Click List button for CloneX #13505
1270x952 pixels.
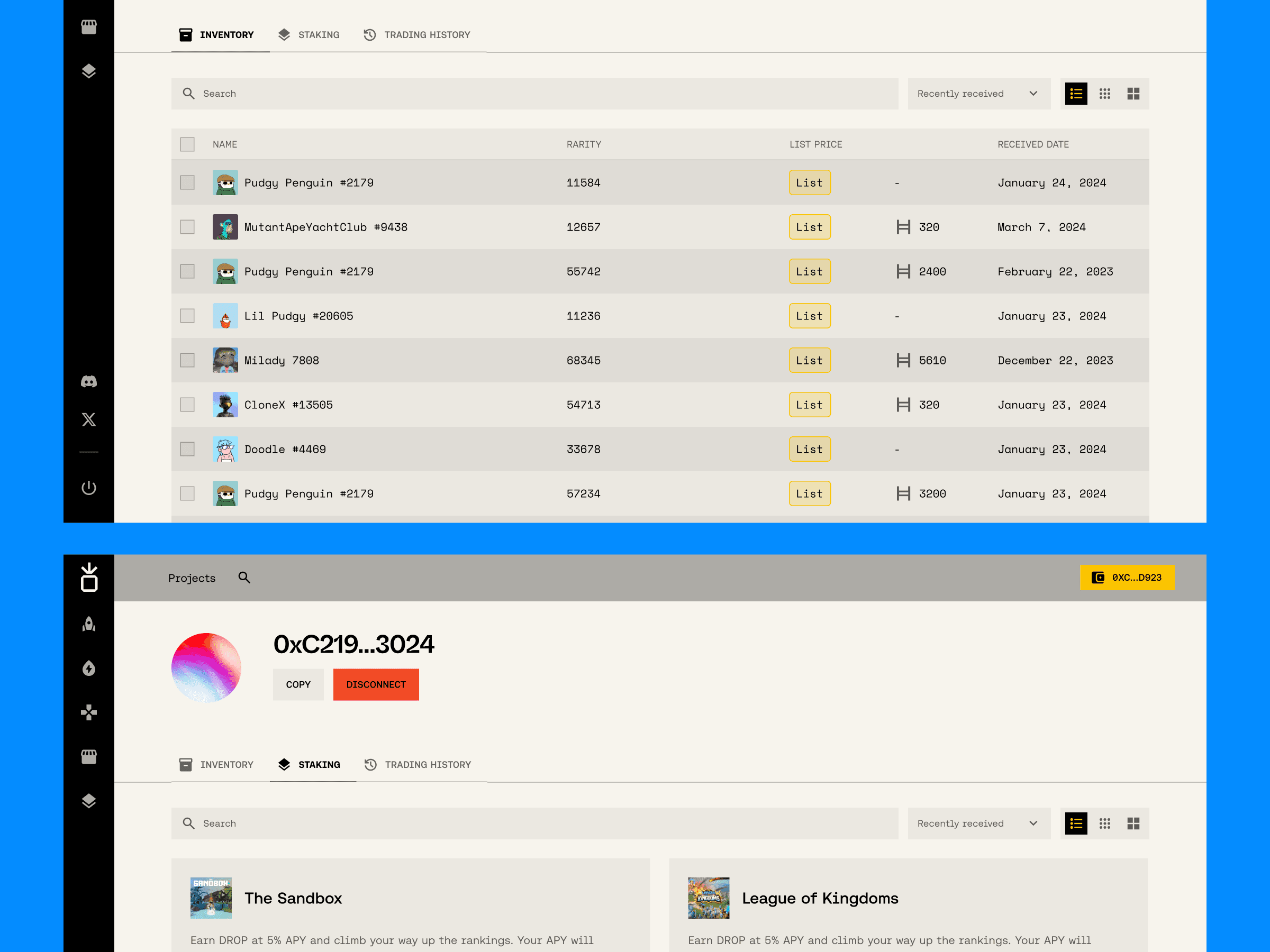point(809,405)
